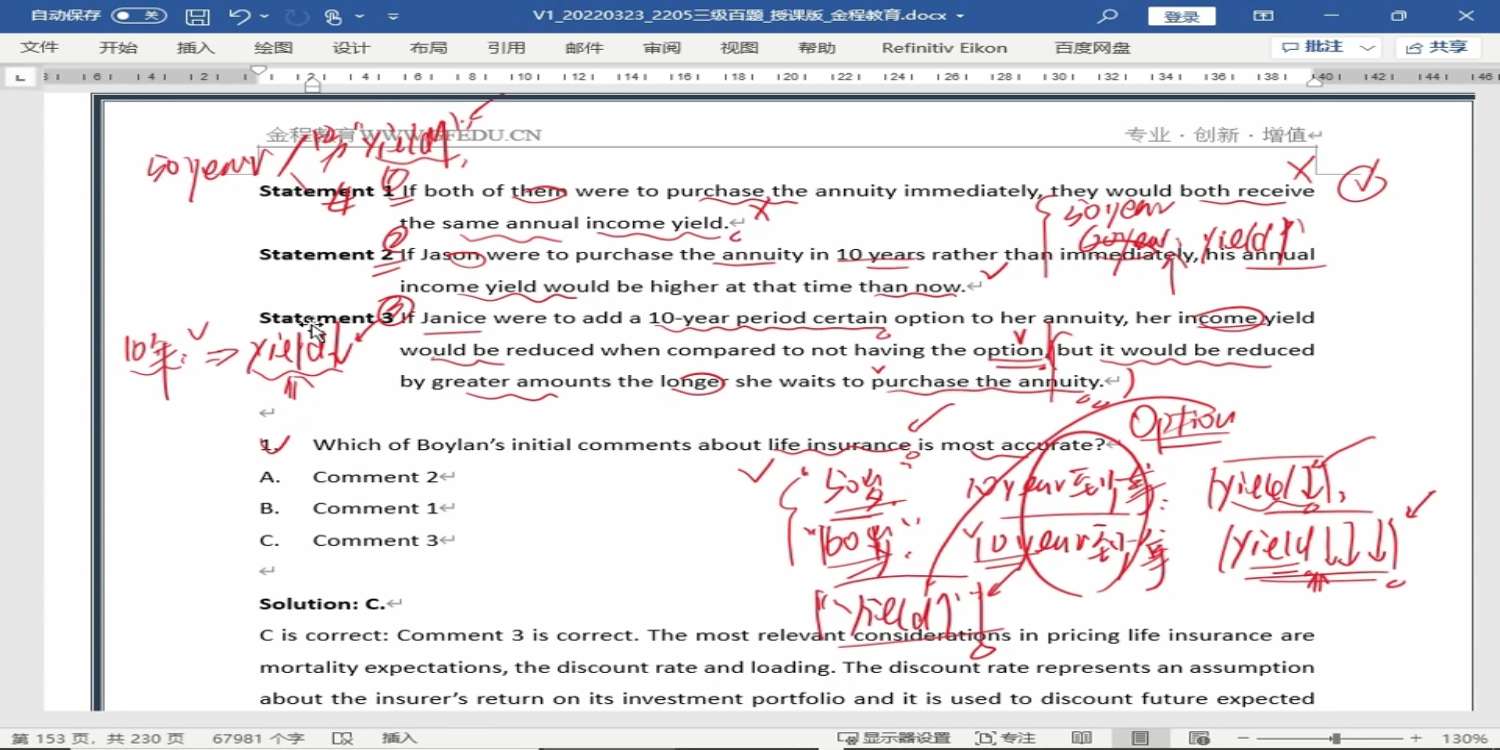Click the touch/mouse mode icon

point(333,16)
